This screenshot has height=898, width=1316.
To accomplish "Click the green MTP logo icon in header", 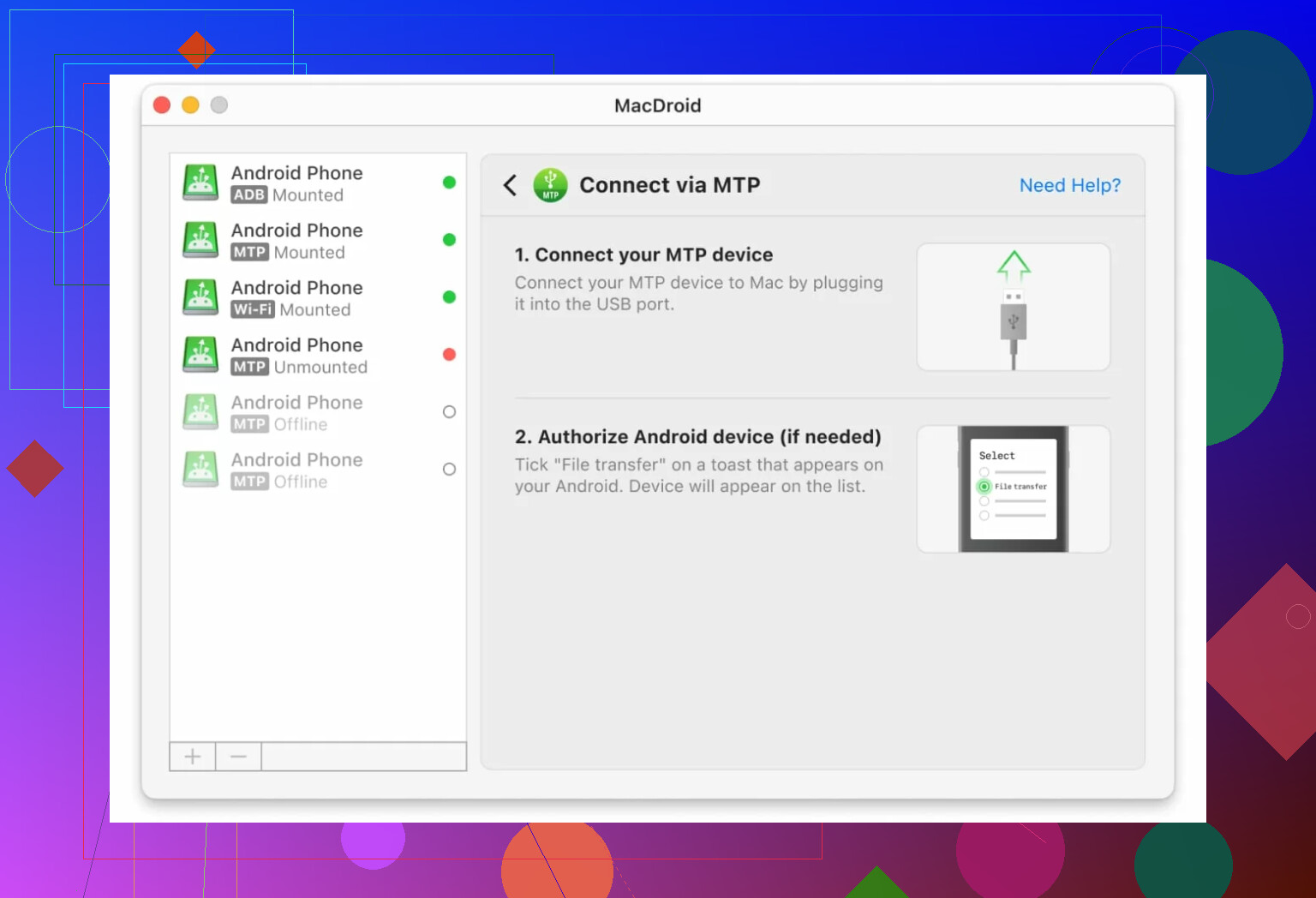I will point(550,184).
